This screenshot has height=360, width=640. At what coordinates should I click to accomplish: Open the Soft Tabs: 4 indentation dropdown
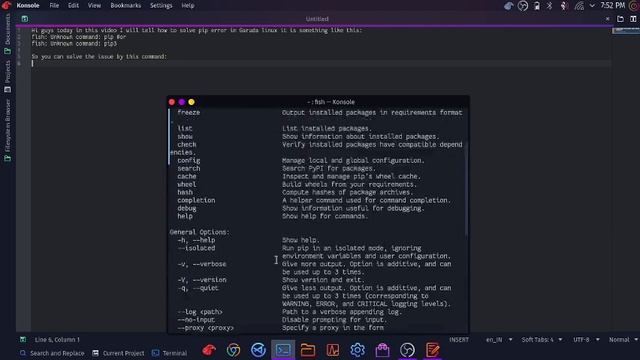[x=542, y=340]
